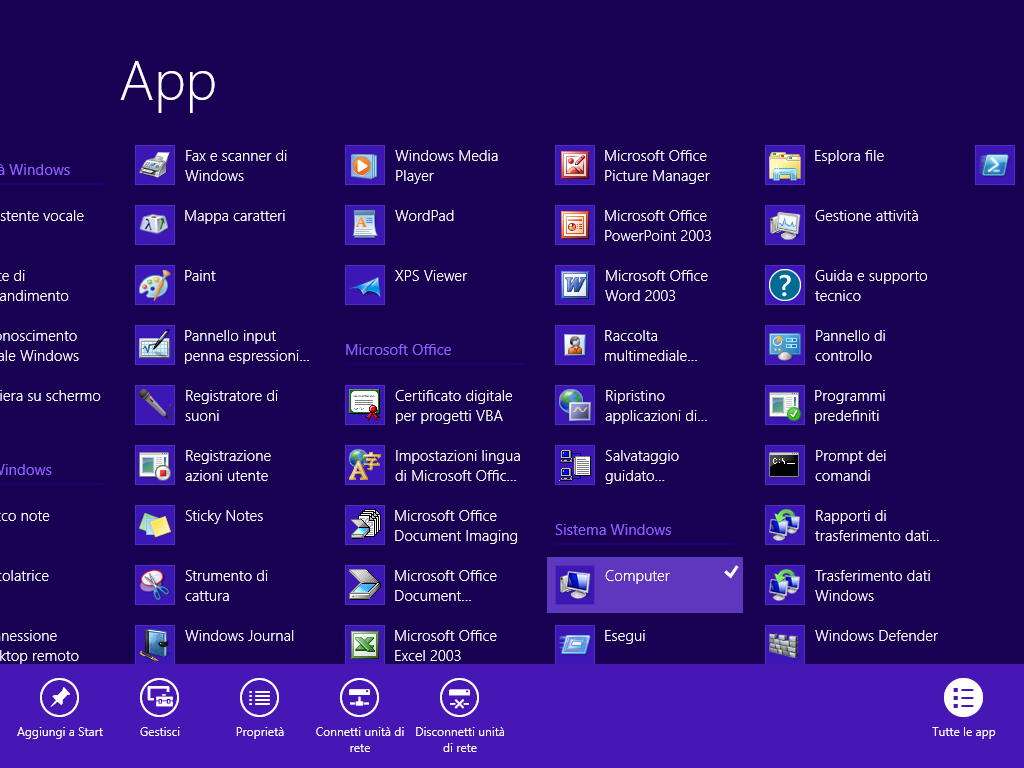Start Registratore di suoni microphone icon

[x=155, y=406]
